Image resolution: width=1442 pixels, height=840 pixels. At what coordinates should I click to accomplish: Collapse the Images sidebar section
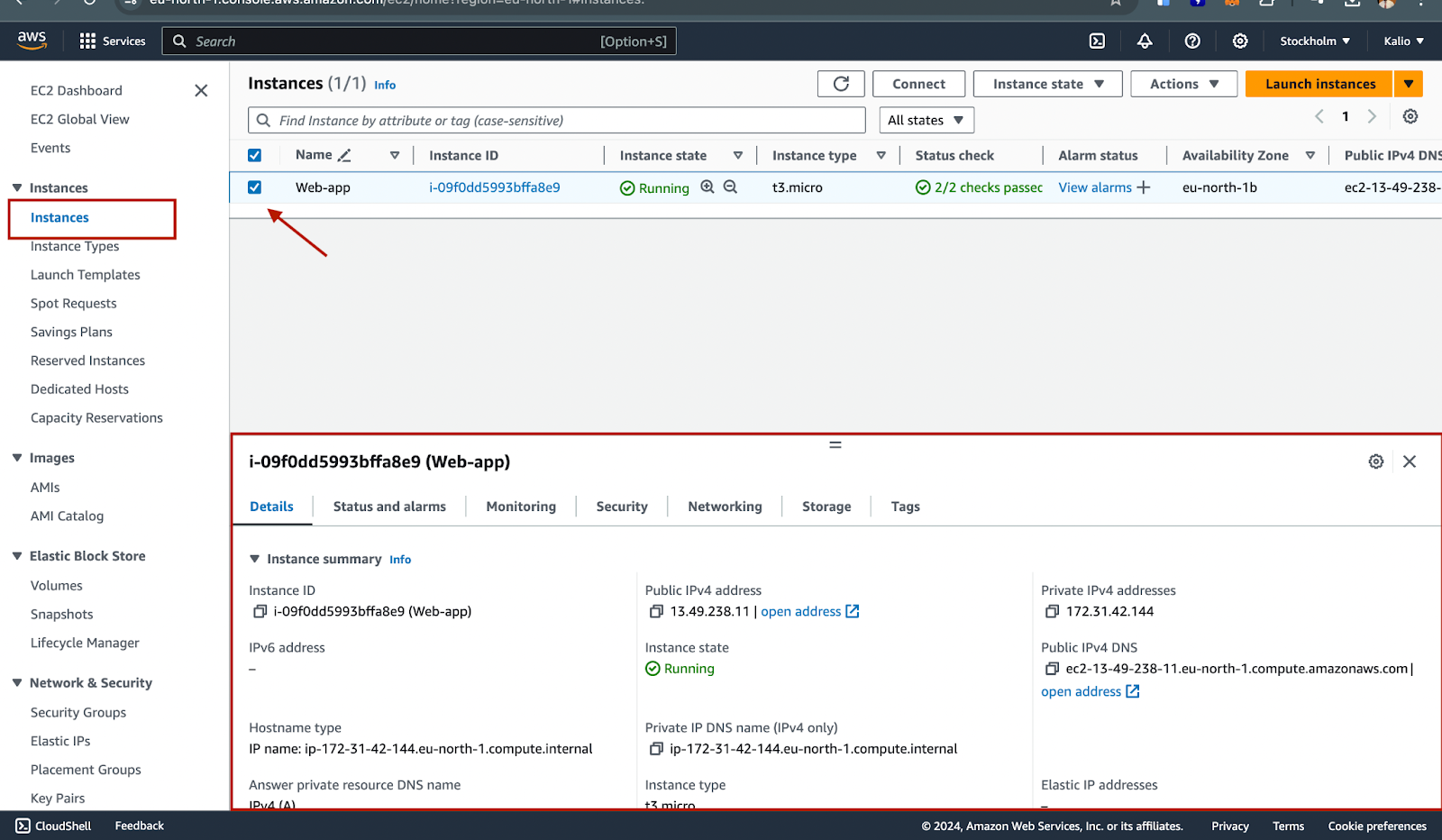(17, 458)
